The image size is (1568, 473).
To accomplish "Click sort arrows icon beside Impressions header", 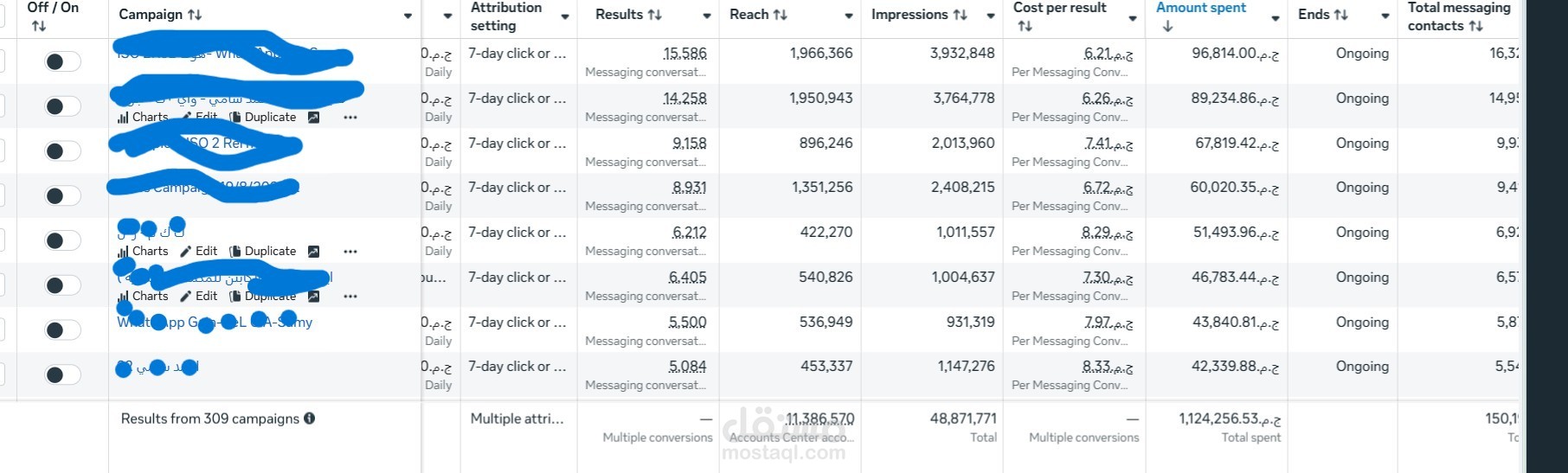I will [x=960, y=15].
